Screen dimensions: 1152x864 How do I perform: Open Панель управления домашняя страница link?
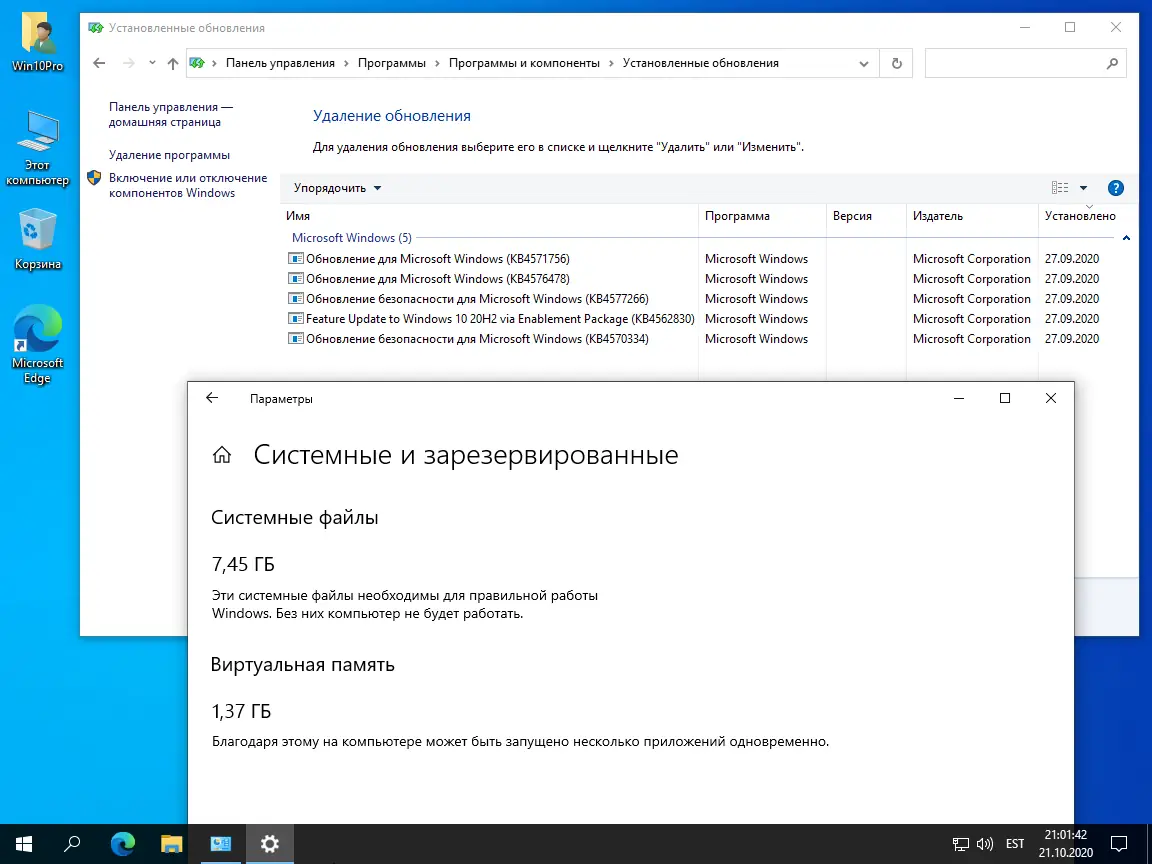point(170,115)
